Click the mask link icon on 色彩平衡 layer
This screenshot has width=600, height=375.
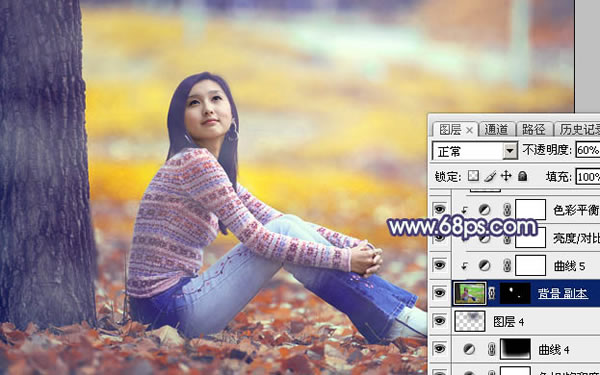(507, 210)
